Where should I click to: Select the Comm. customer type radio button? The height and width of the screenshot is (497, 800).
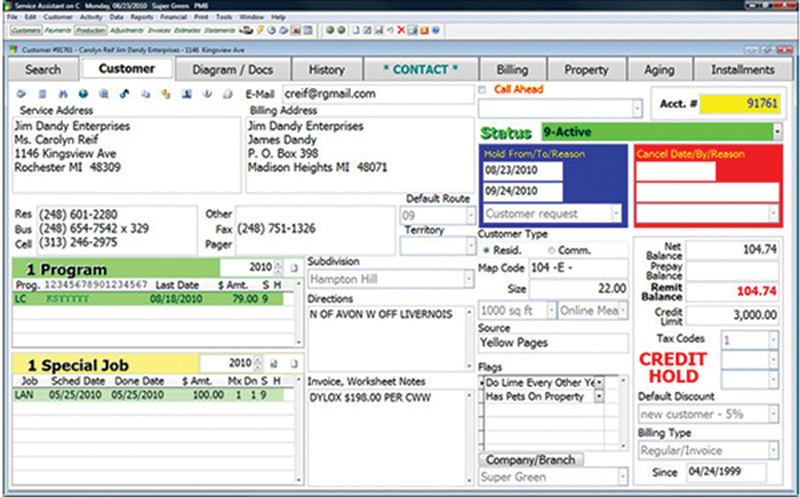[x=551, y=251]
